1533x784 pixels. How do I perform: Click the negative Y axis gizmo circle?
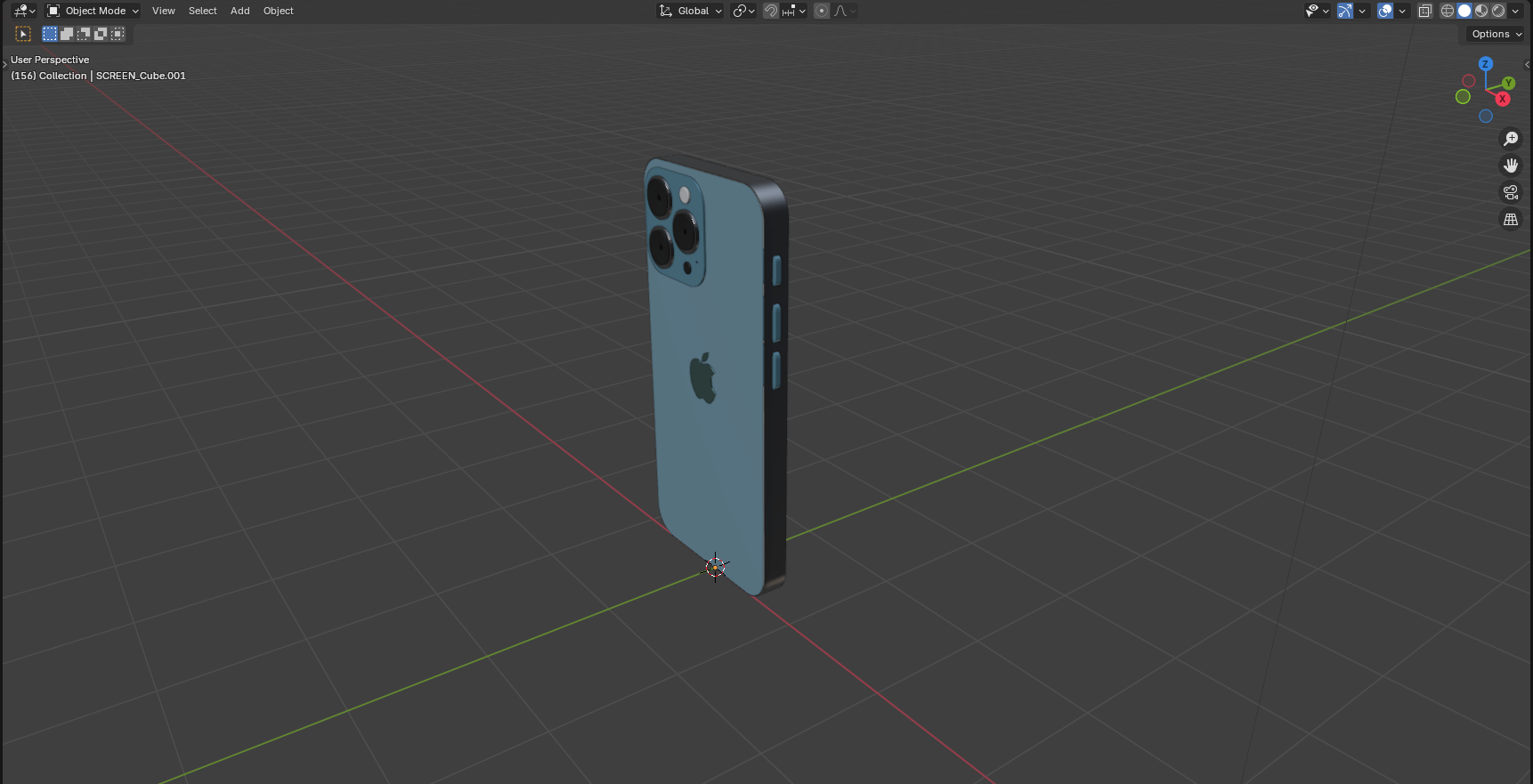(1463, 96)
